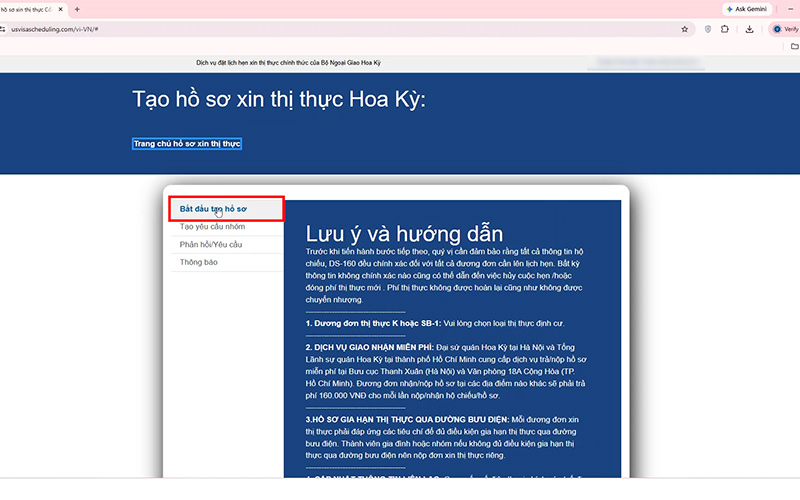Select Phản hồi/Yêu cầu menu item

coord(227,244)
